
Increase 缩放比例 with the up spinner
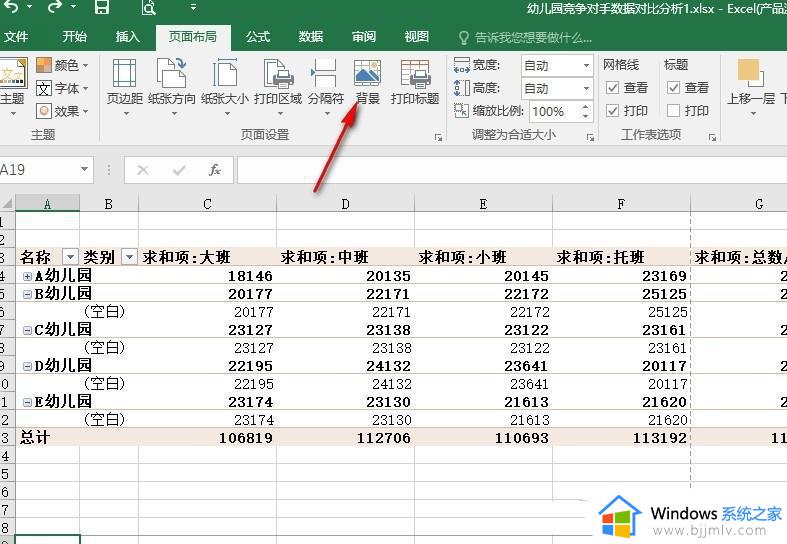(585, 106)
